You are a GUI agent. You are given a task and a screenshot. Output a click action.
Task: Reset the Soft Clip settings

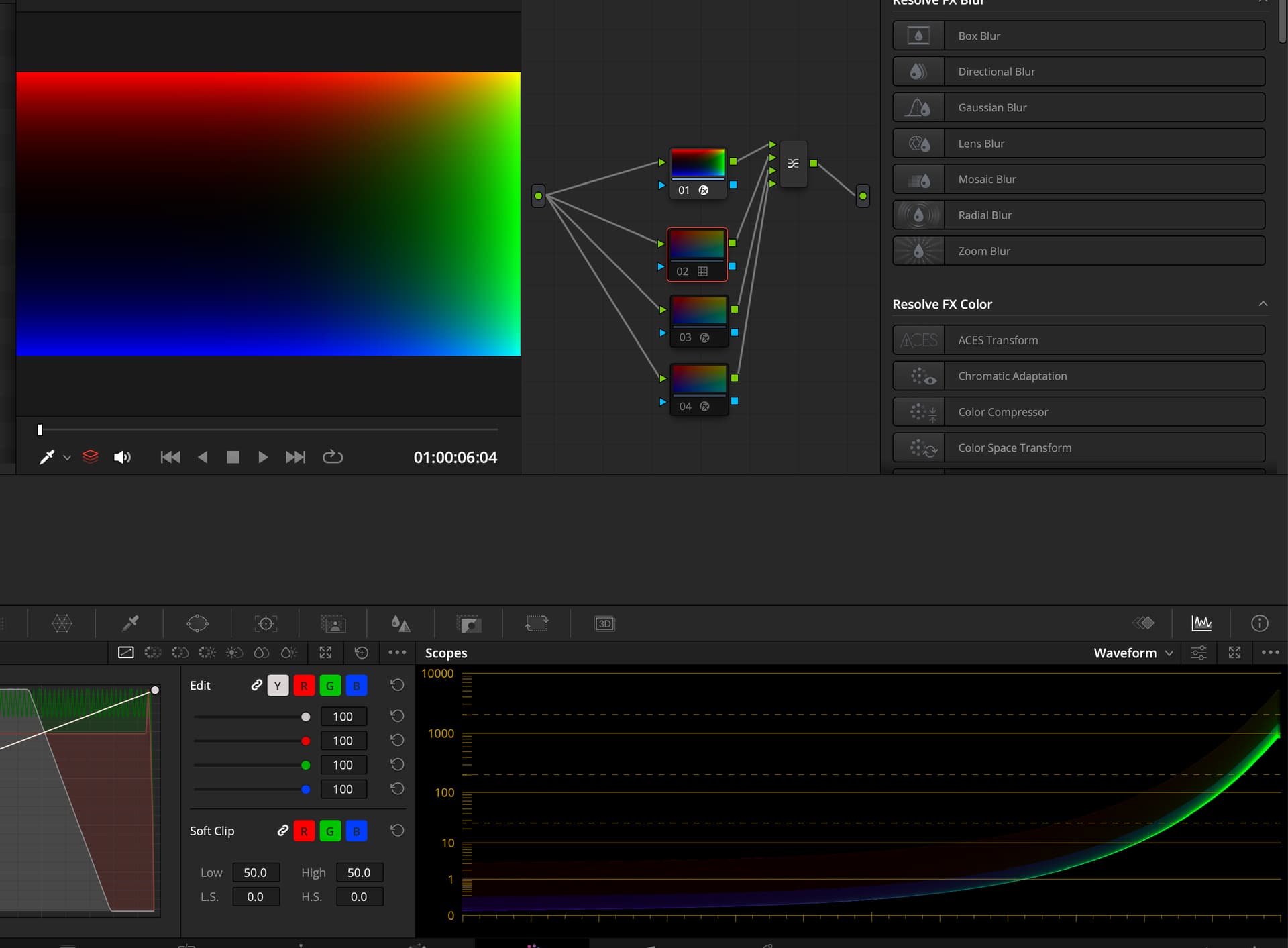(397, 831)
